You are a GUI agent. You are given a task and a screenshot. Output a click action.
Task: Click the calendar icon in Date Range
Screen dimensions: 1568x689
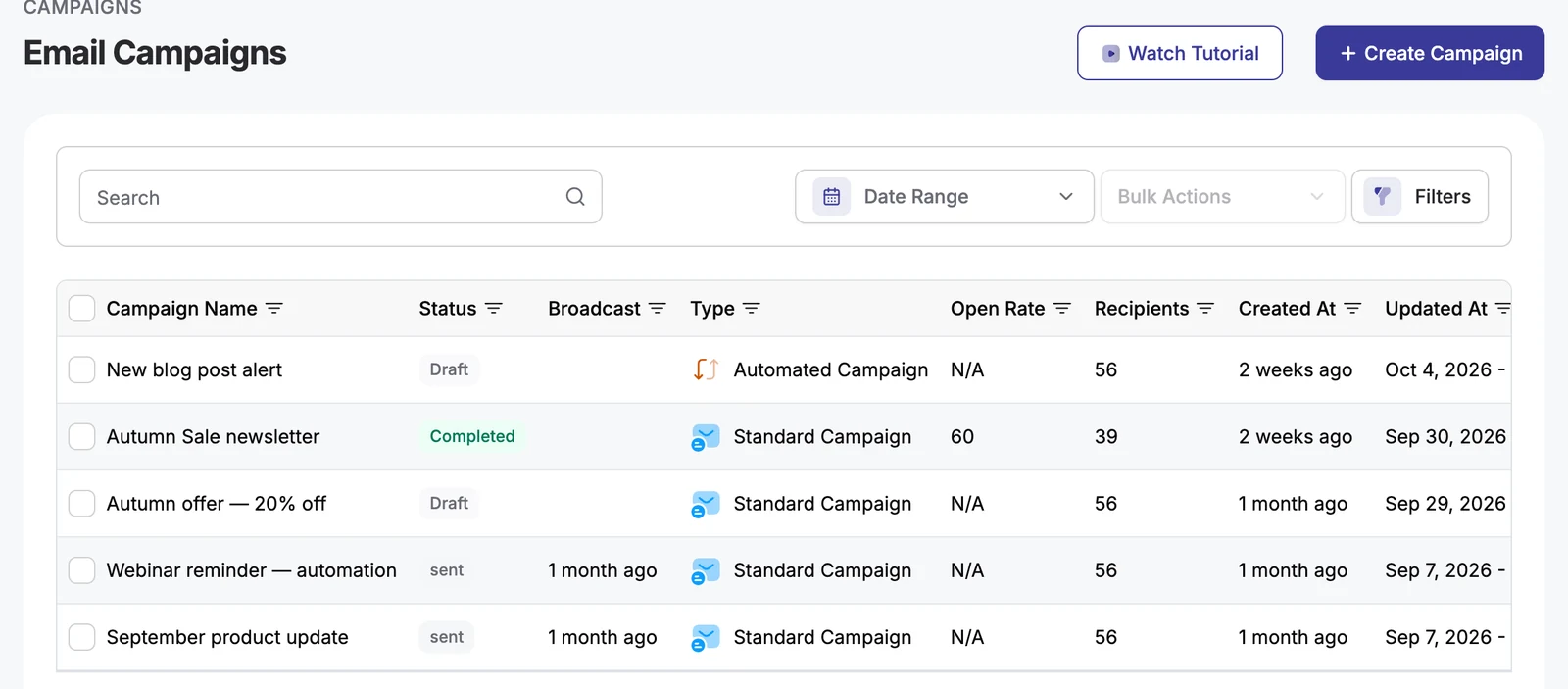[831, 197]
